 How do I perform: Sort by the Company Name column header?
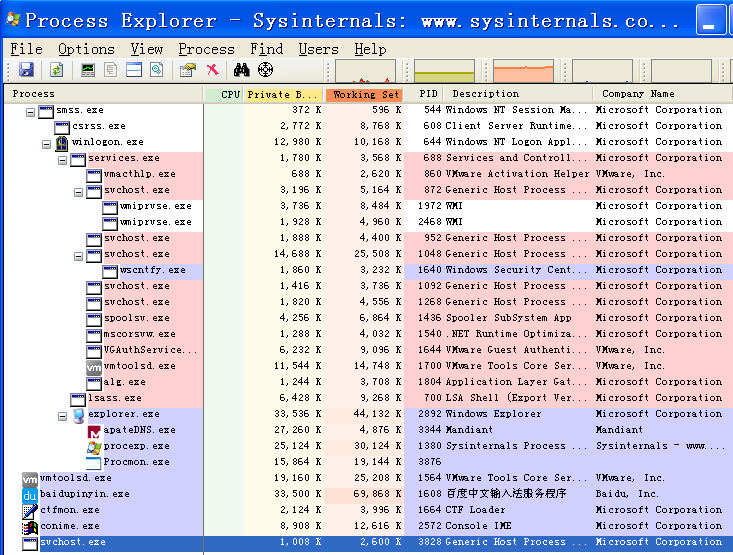(x=663, y=94)
